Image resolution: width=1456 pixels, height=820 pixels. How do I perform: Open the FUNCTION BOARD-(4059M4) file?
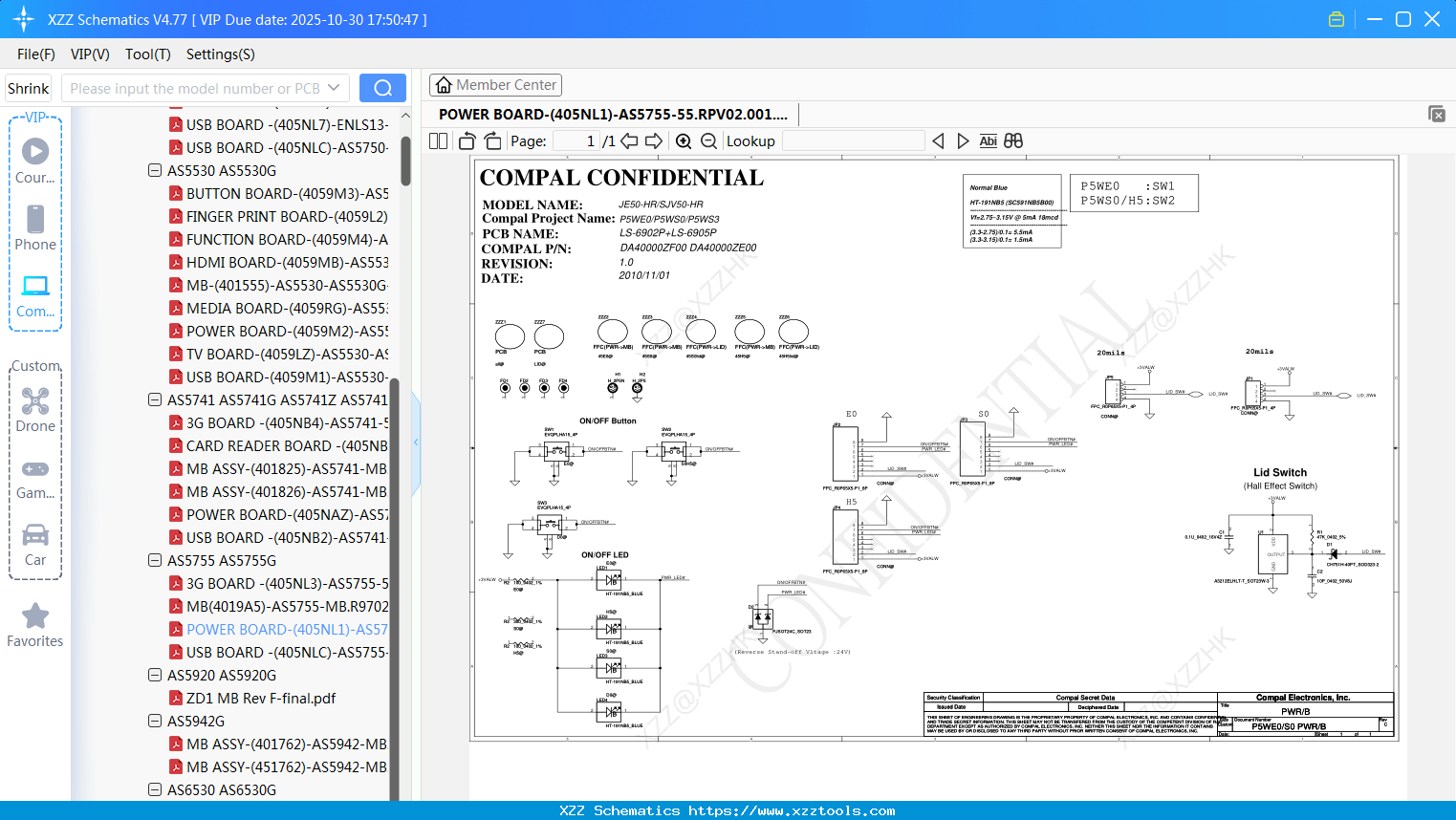coord(287,239)
